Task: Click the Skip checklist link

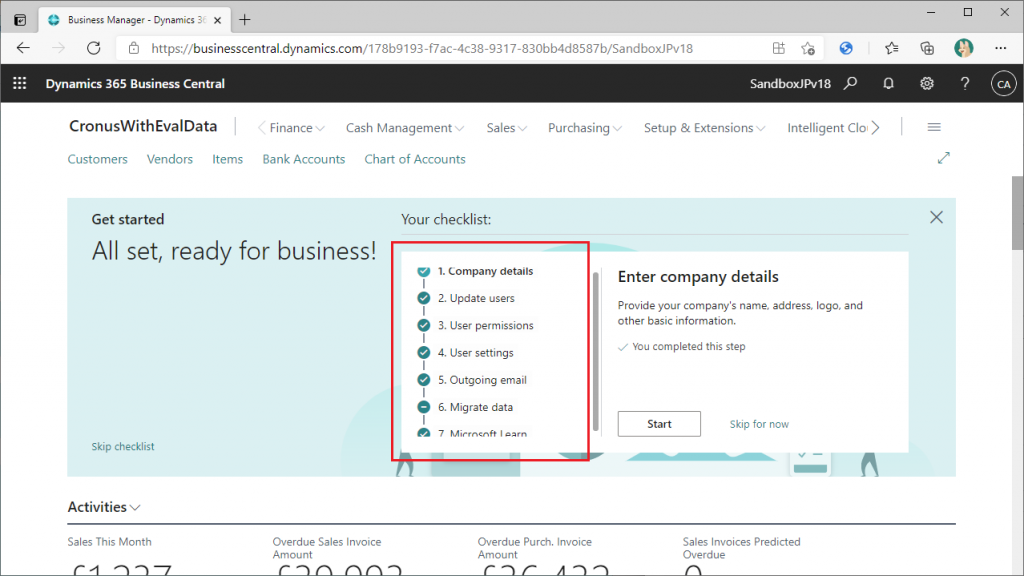Action: (x=123, y=447)
